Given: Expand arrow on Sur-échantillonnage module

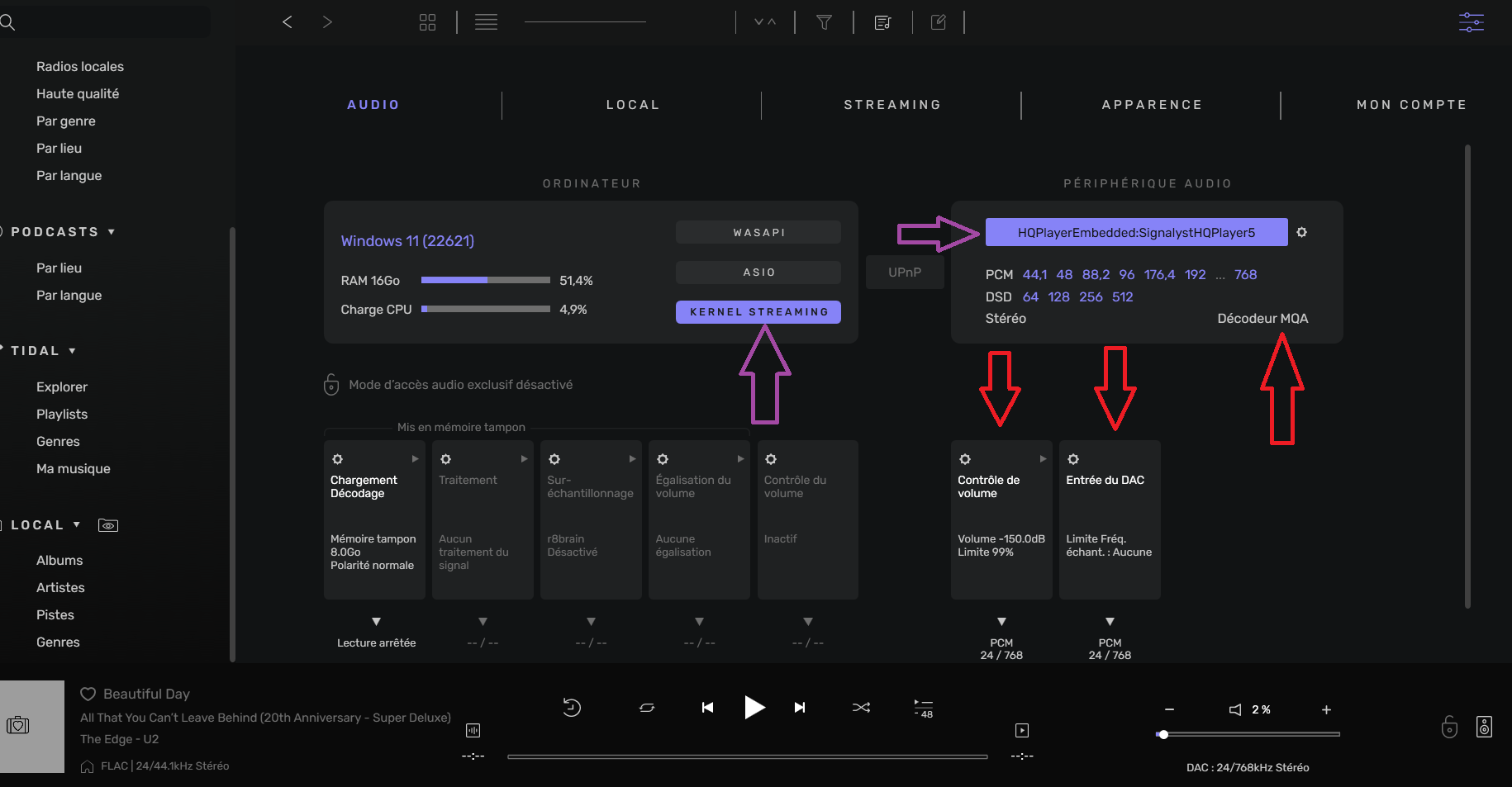Looking at the screenshot, I should tap(632, 459).
